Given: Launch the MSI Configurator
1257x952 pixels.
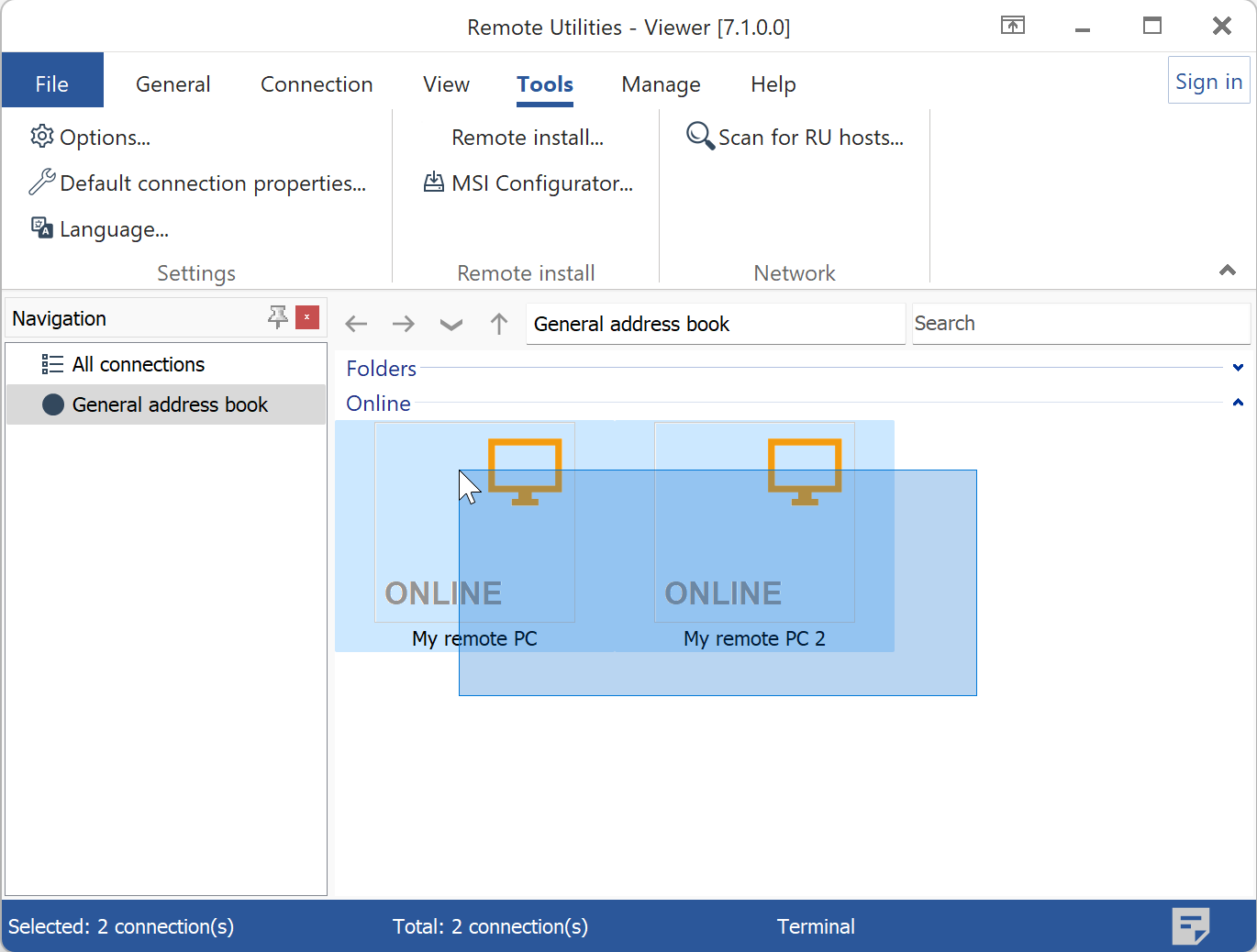Looking at the screenshot, I should pos(528,183).
